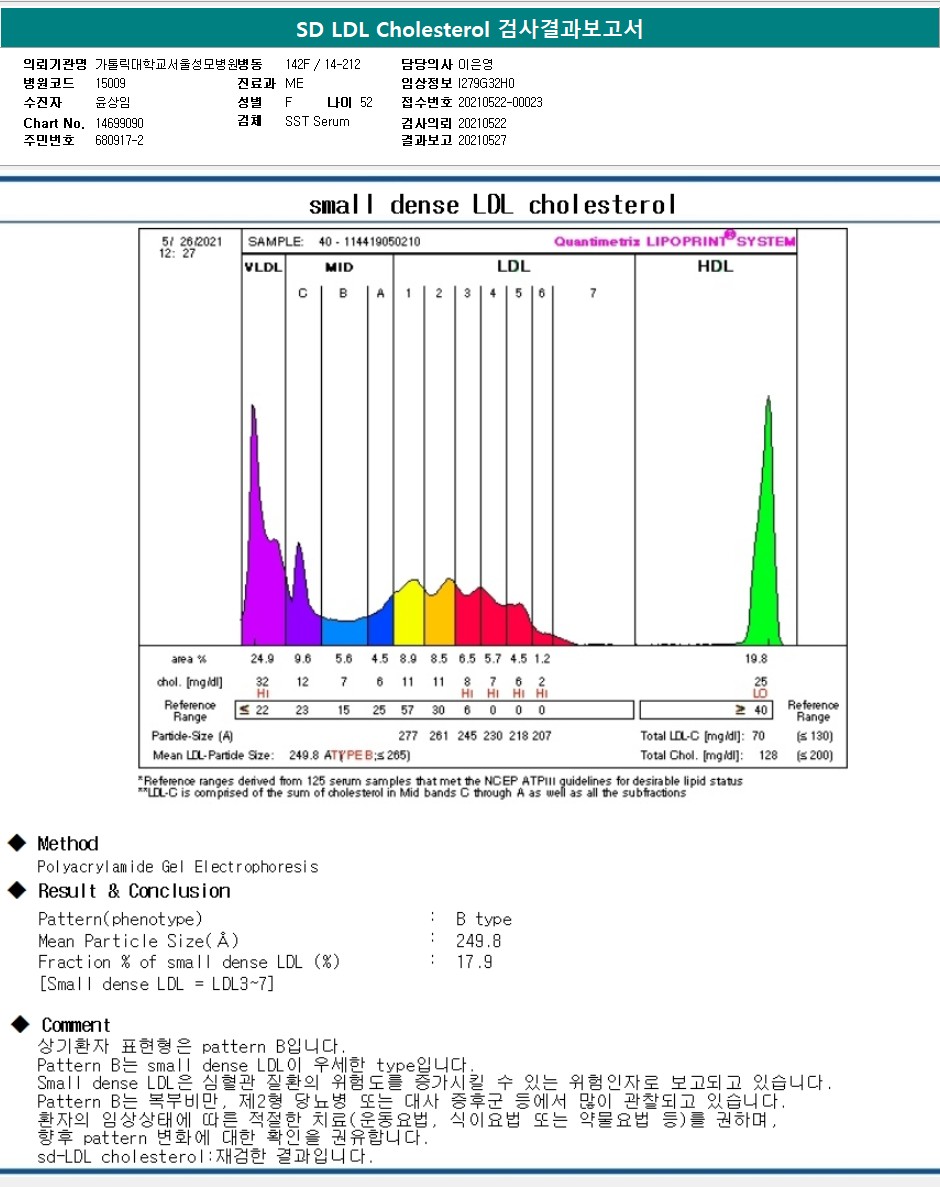Click the SD LDL Cholesterol title banner
This screenshot has width=940, height=1187.
[x=469, y=30]
